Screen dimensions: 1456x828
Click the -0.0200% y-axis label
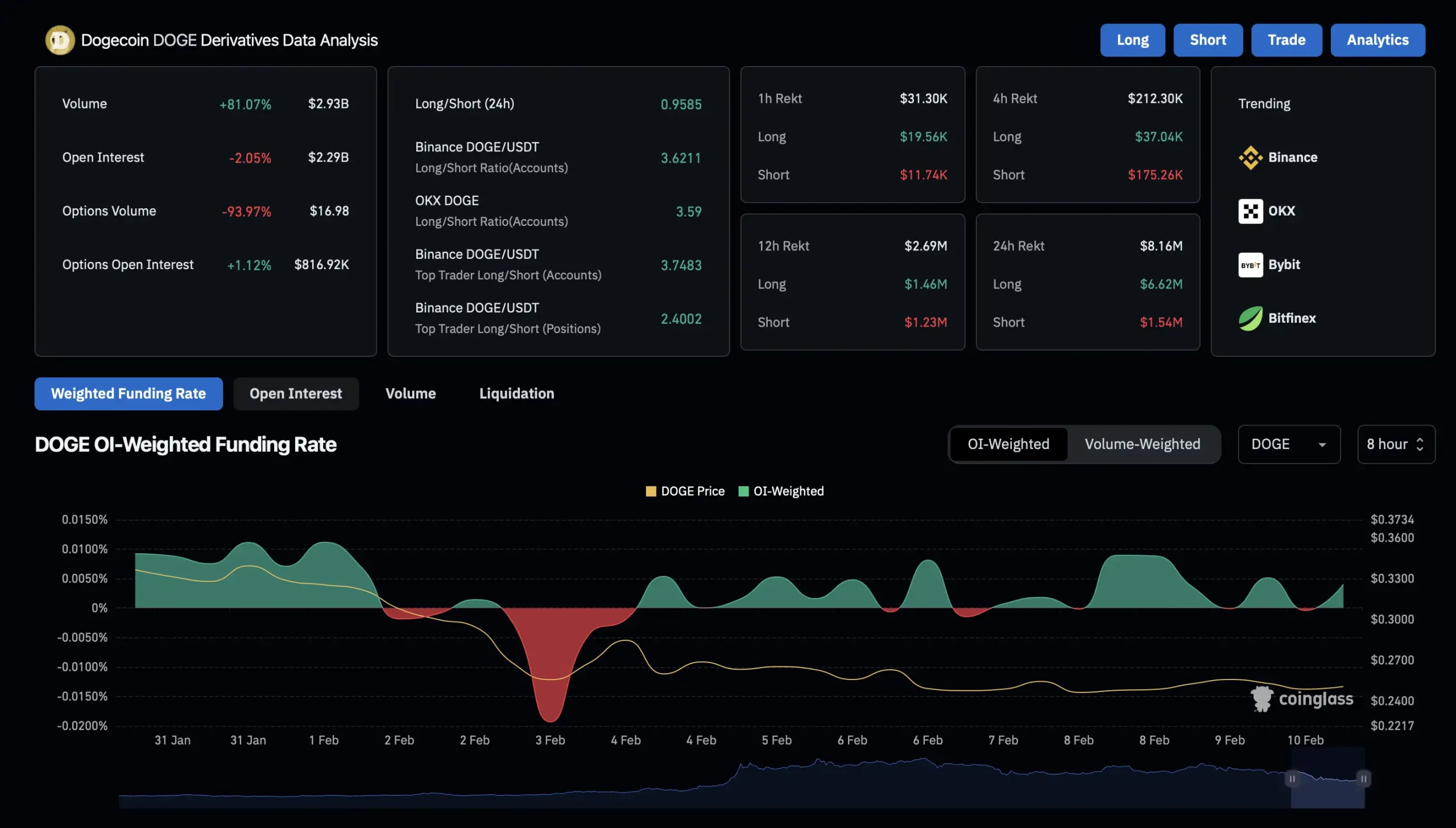point(82,726)
